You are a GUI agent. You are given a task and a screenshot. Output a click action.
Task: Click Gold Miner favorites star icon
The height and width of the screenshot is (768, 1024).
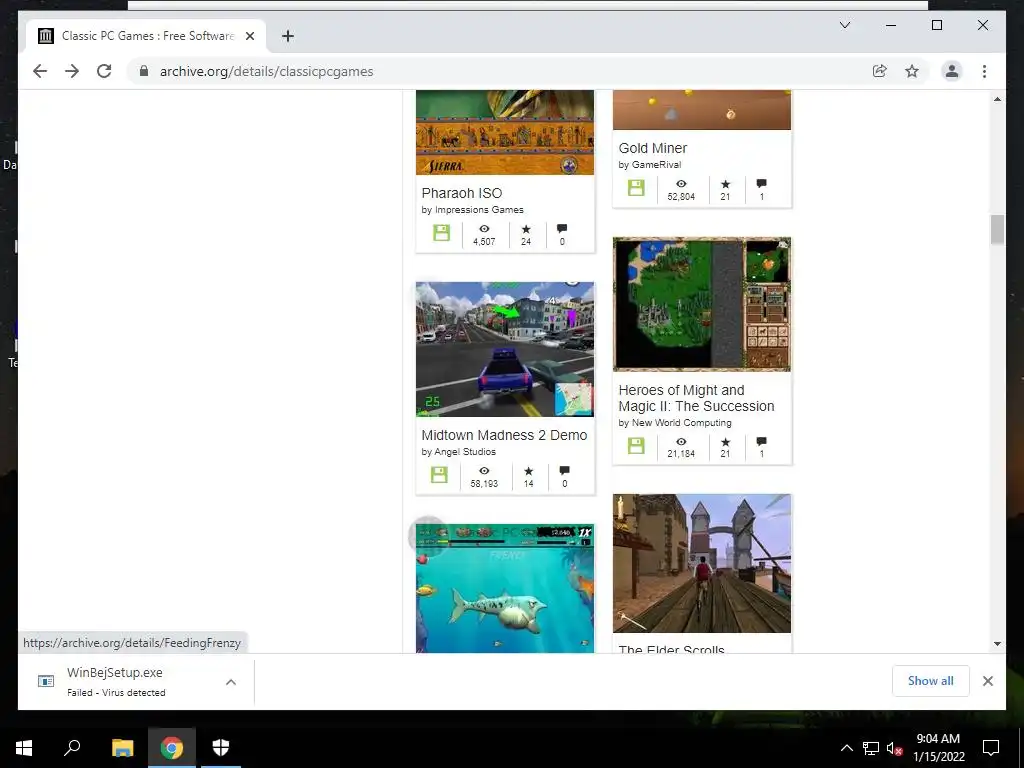click(x=725, y=184)
